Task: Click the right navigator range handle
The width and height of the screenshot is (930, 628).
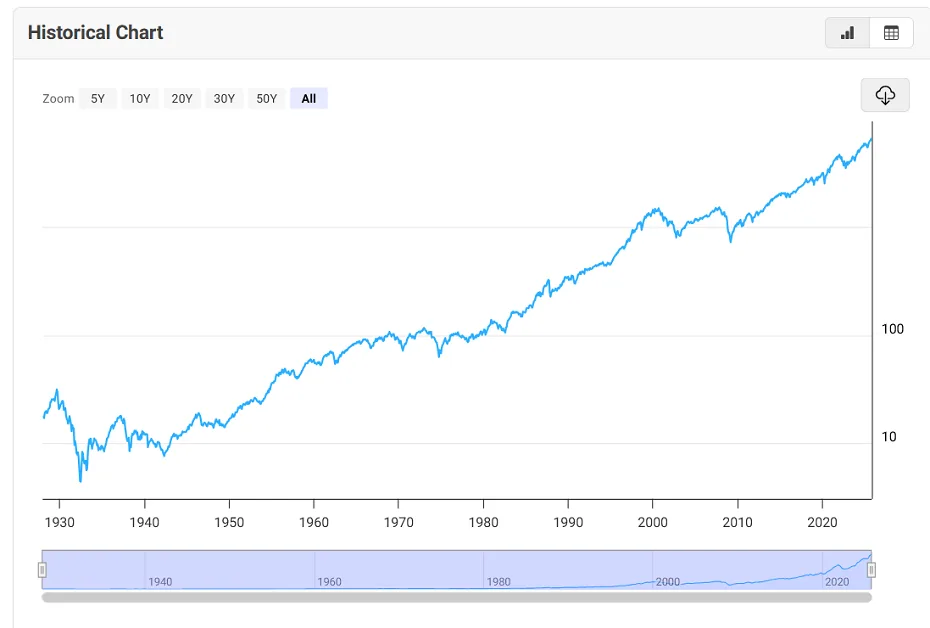Action: coord(871,570)
